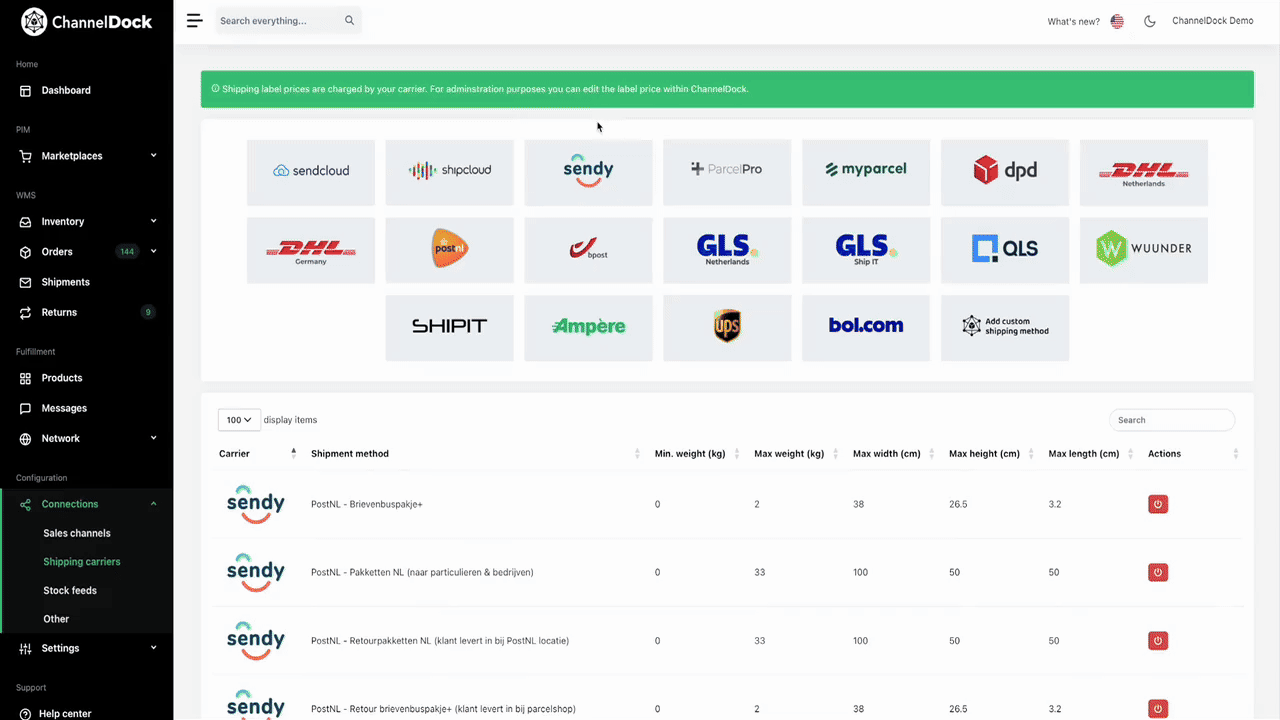1280x720 pixels.
Task: Click the ChannelDock logo in sidebar
Action: (87, 21)
